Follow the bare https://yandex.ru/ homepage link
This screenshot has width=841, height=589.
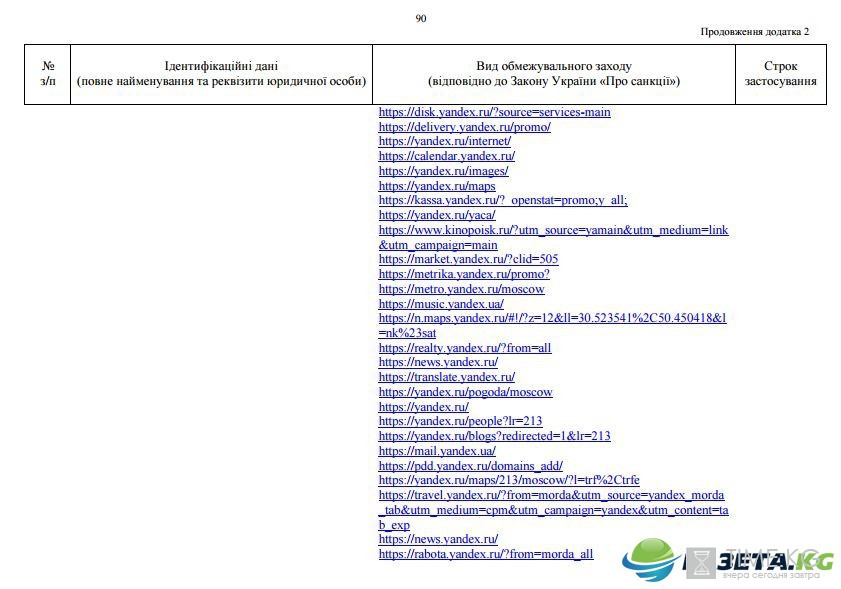pos(424,407)
